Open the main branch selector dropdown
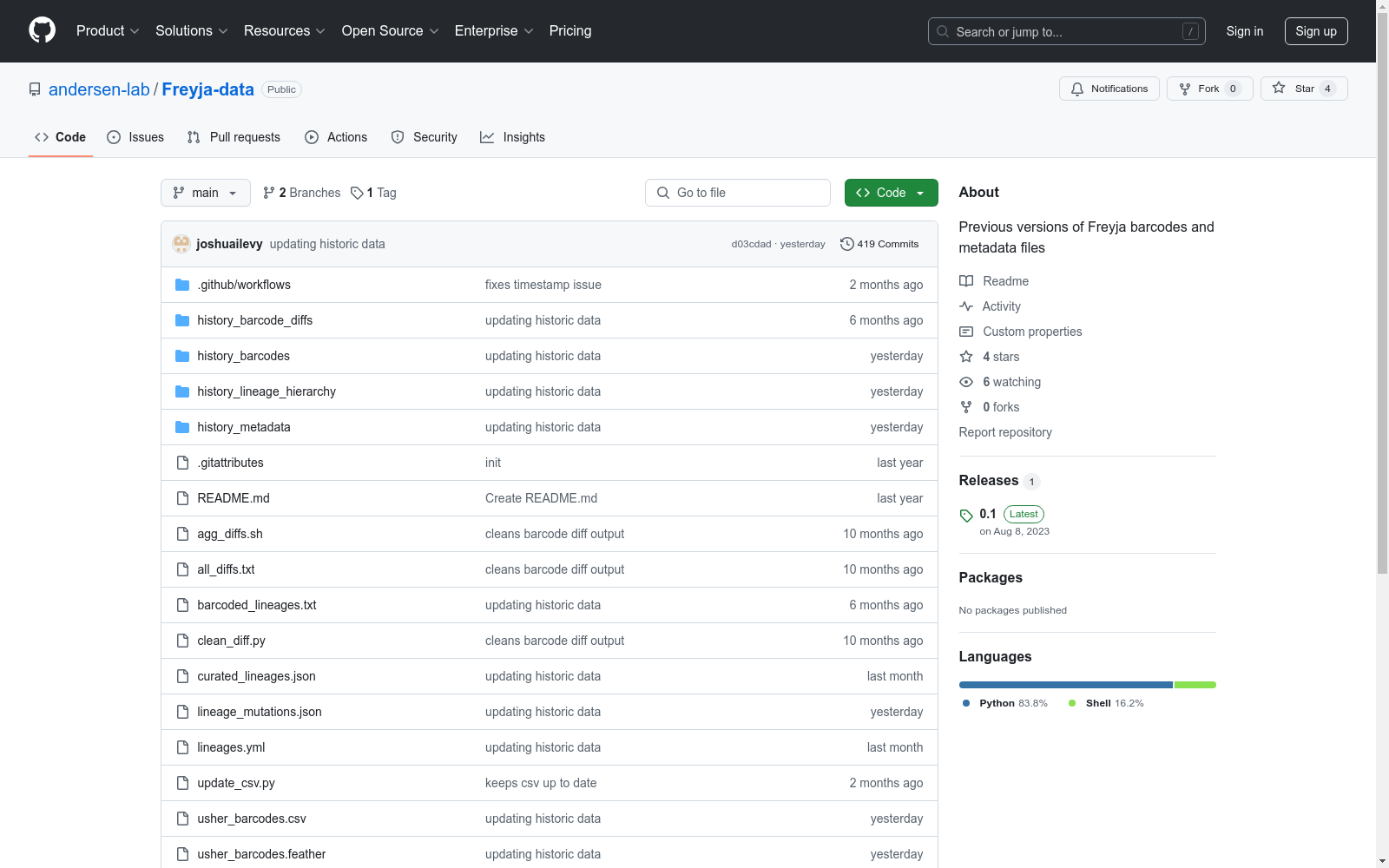The height and width of the screenshot is (868, 1389). coord(206,193)
